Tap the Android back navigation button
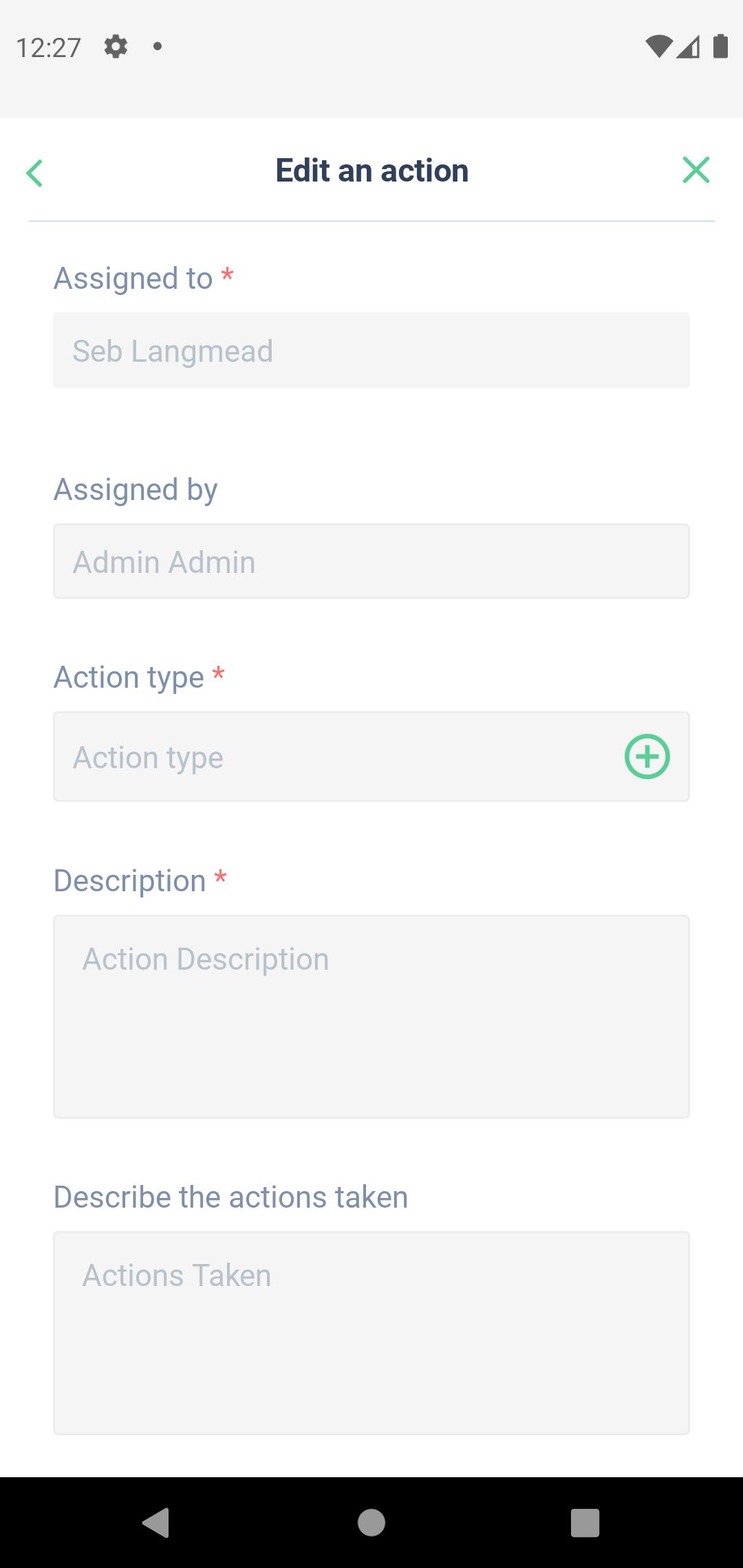 coord(156,1522)
